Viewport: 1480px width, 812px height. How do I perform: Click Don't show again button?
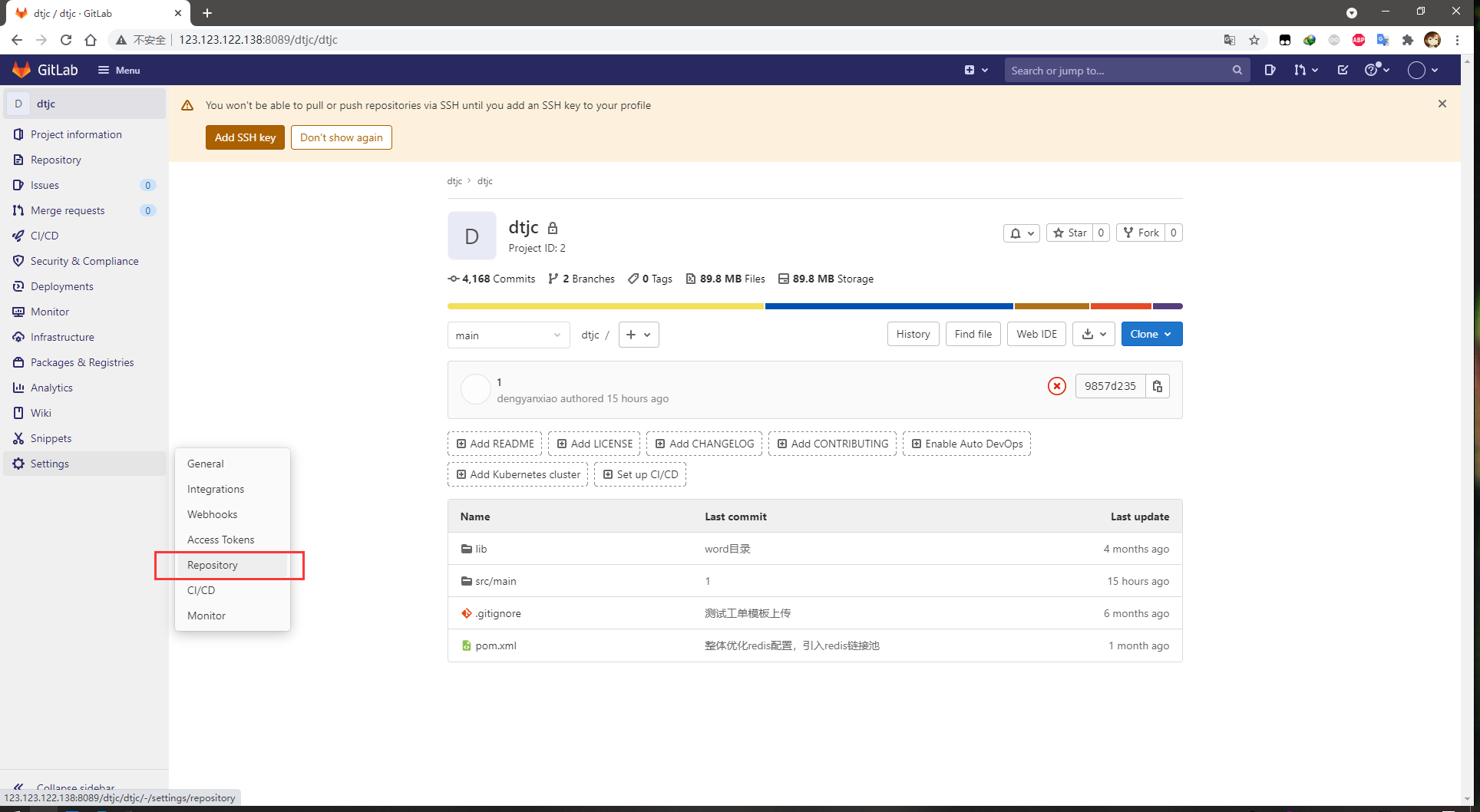pyautogui.click(x=342, y=137)
